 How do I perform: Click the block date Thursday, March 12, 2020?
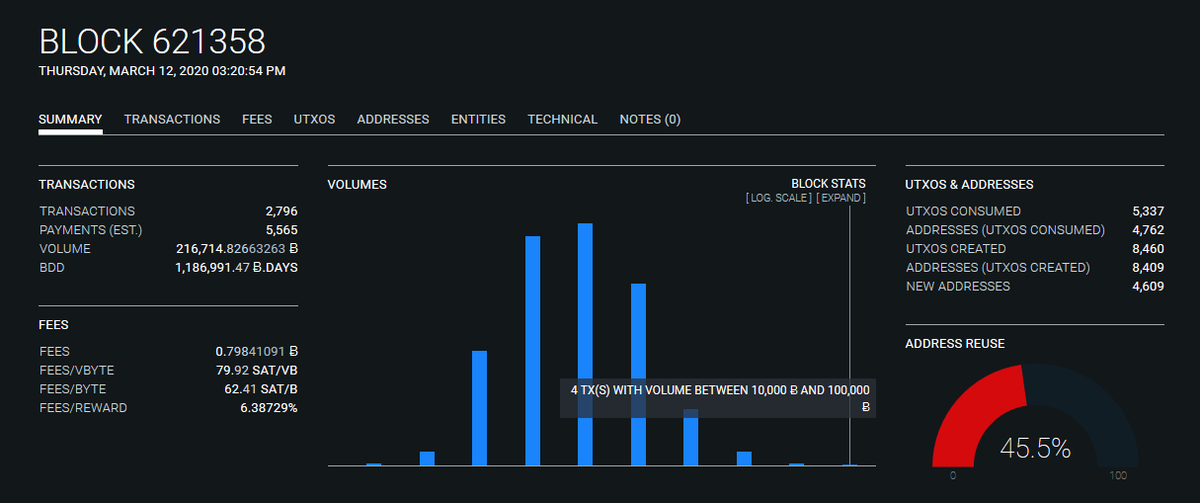pyautogui.click(x=162, y=71)
